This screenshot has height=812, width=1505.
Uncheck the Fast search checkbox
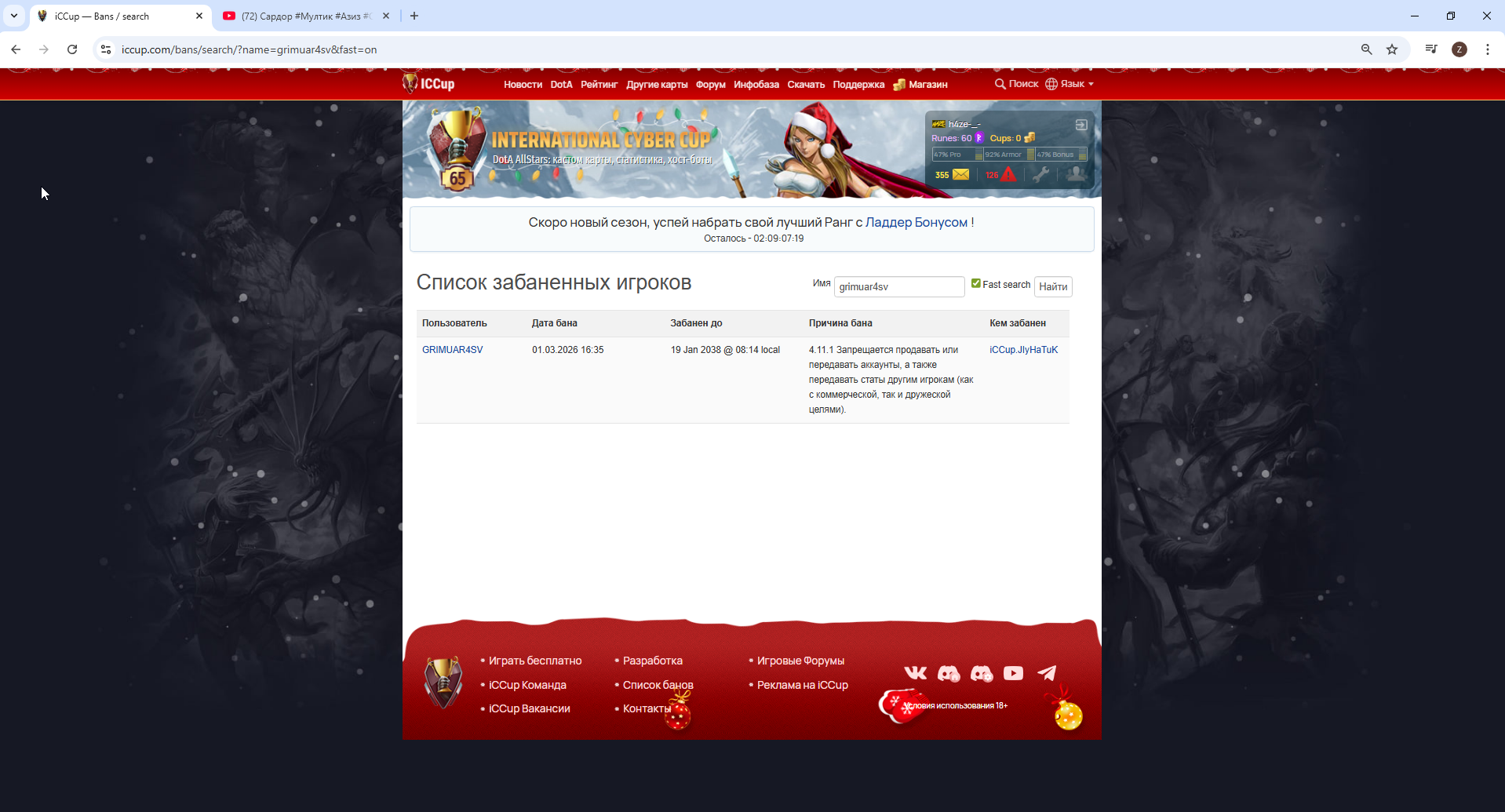coord(976,284)
